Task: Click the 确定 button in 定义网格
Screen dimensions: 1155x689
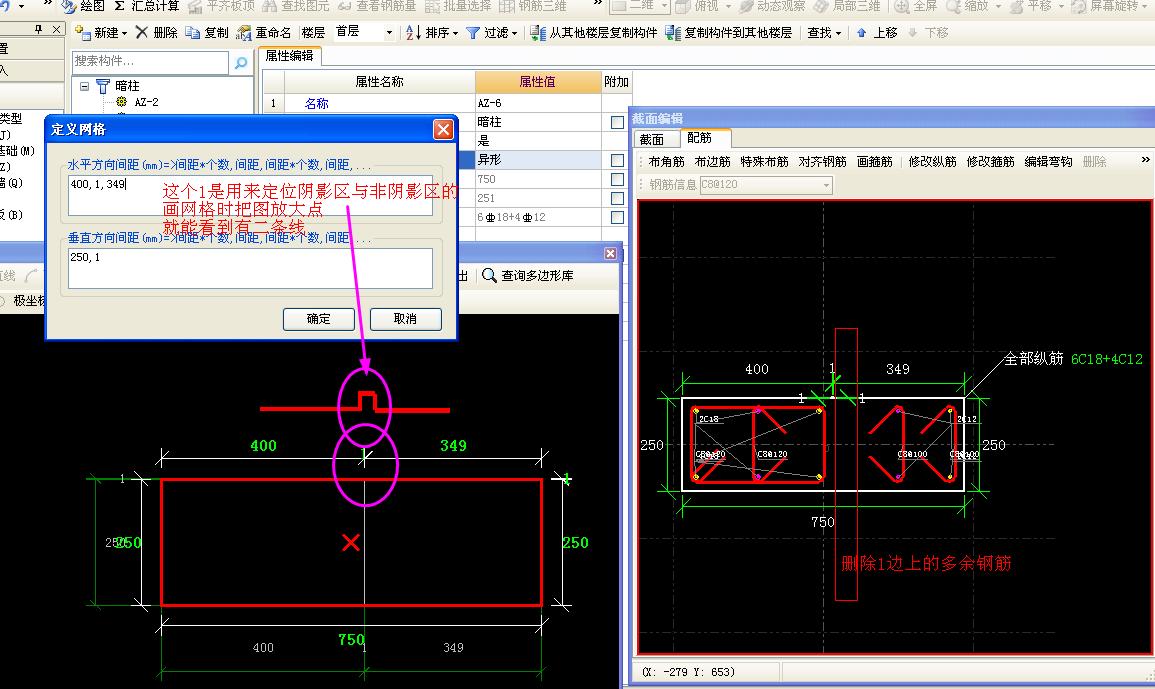Action: (x=319, y=319)
